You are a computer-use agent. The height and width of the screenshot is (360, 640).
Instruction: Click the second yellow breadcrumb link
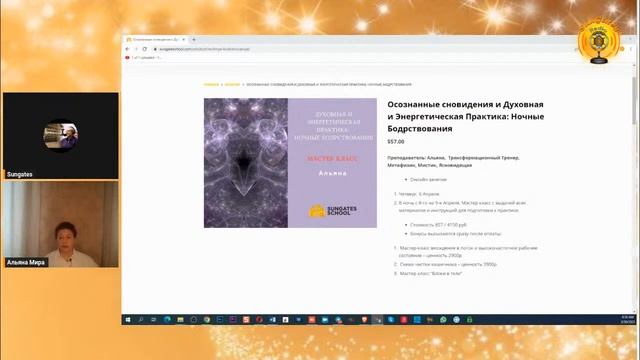coord(232,84)
